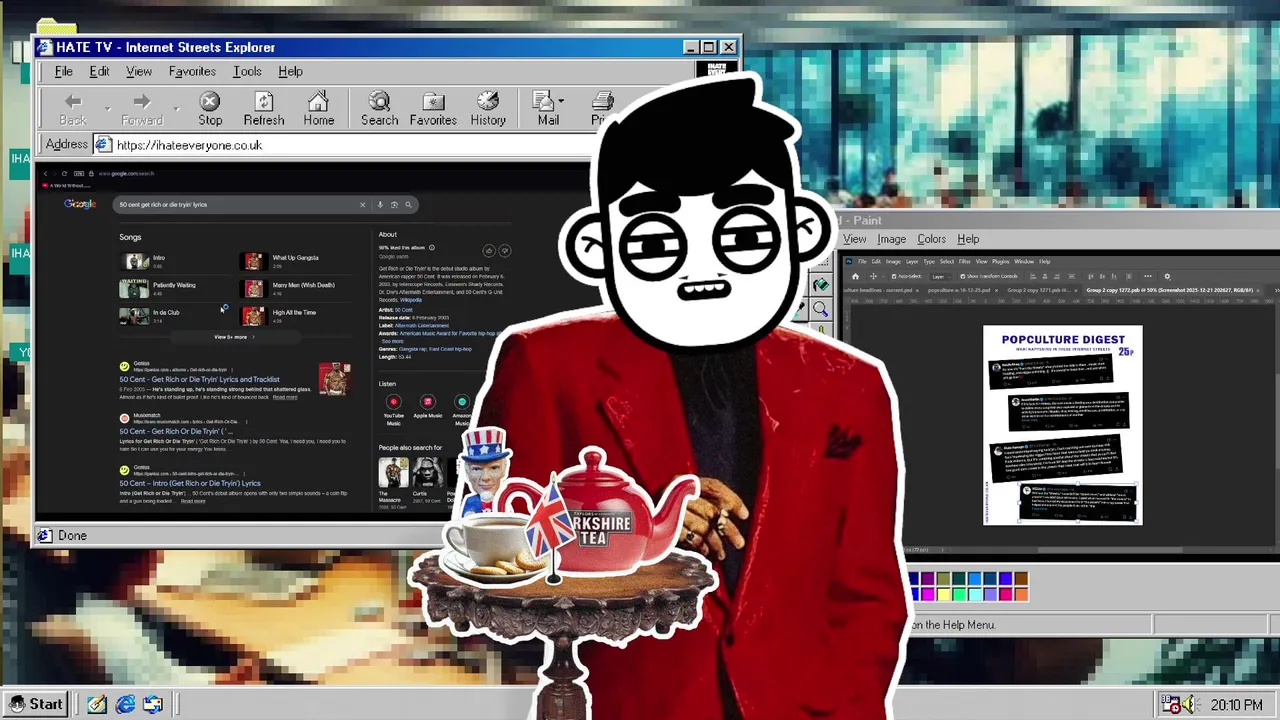Reload the page using the Refresh icon
The width and height of the screenshot is (1280, 720).
pyautogui.click(x=264, y=101)
